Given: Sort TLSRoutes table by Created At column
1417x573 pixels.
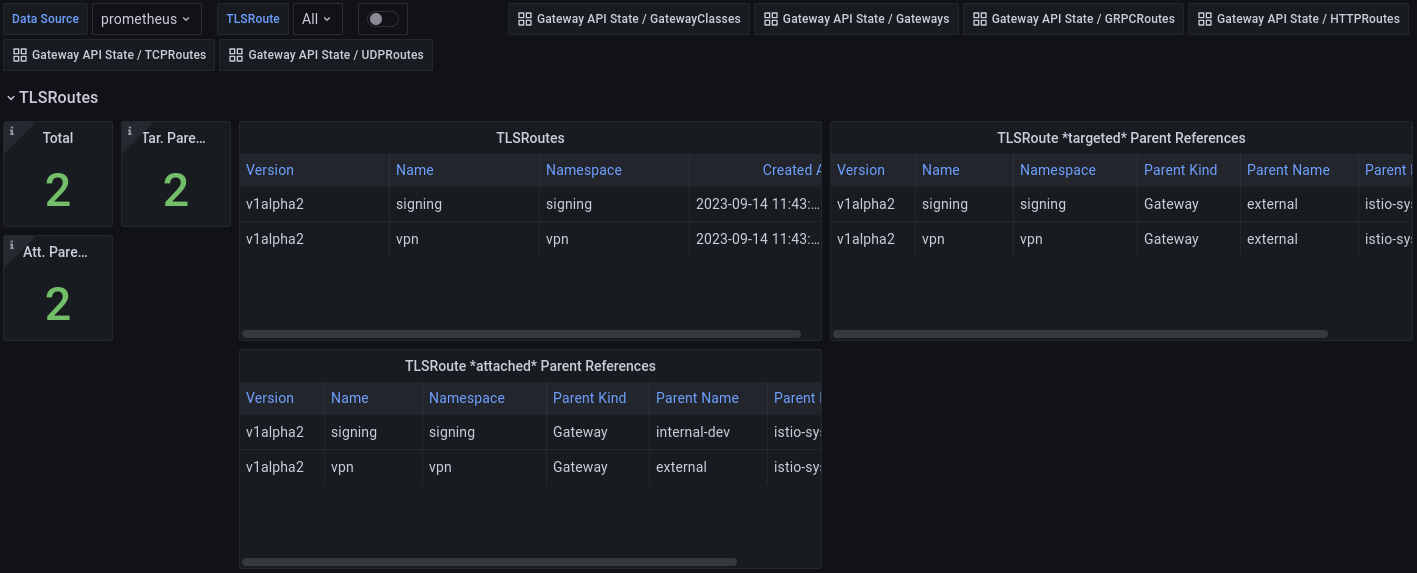Looking at the screenshot, I should pyautogui.click(x=791, y=170).
